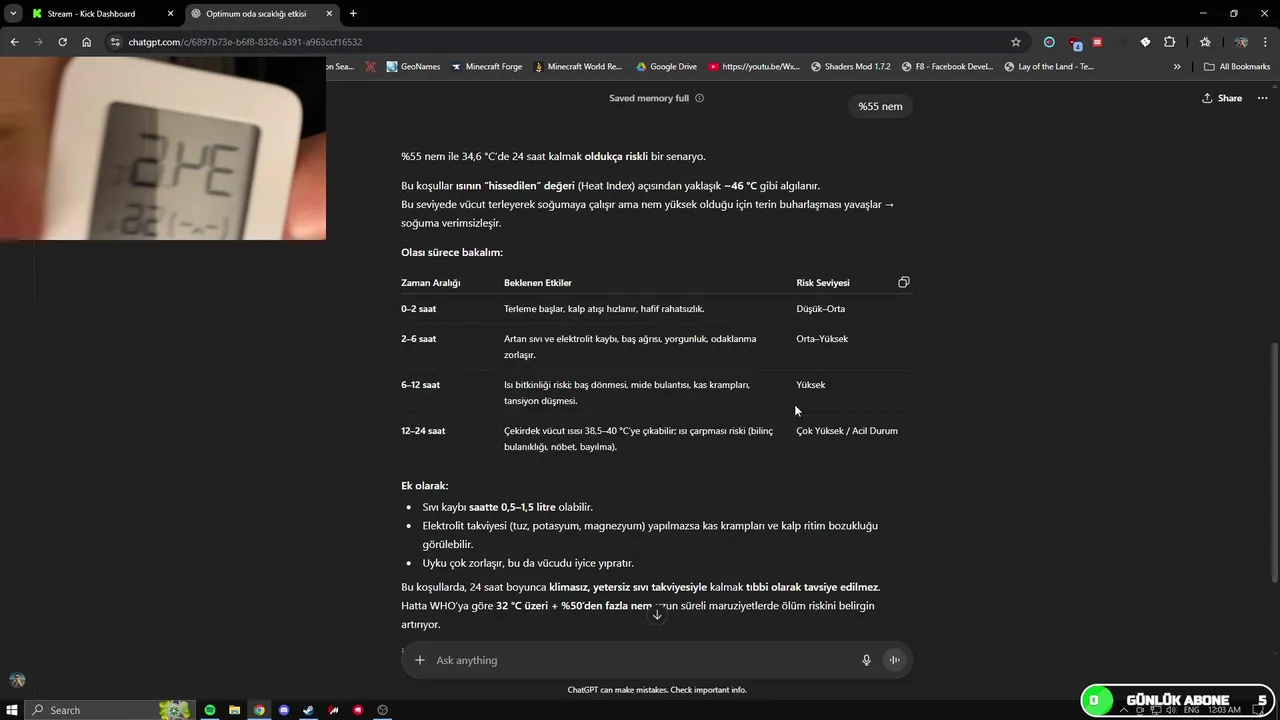Open the Lay of the Land bookmark

coord(1049,67)
